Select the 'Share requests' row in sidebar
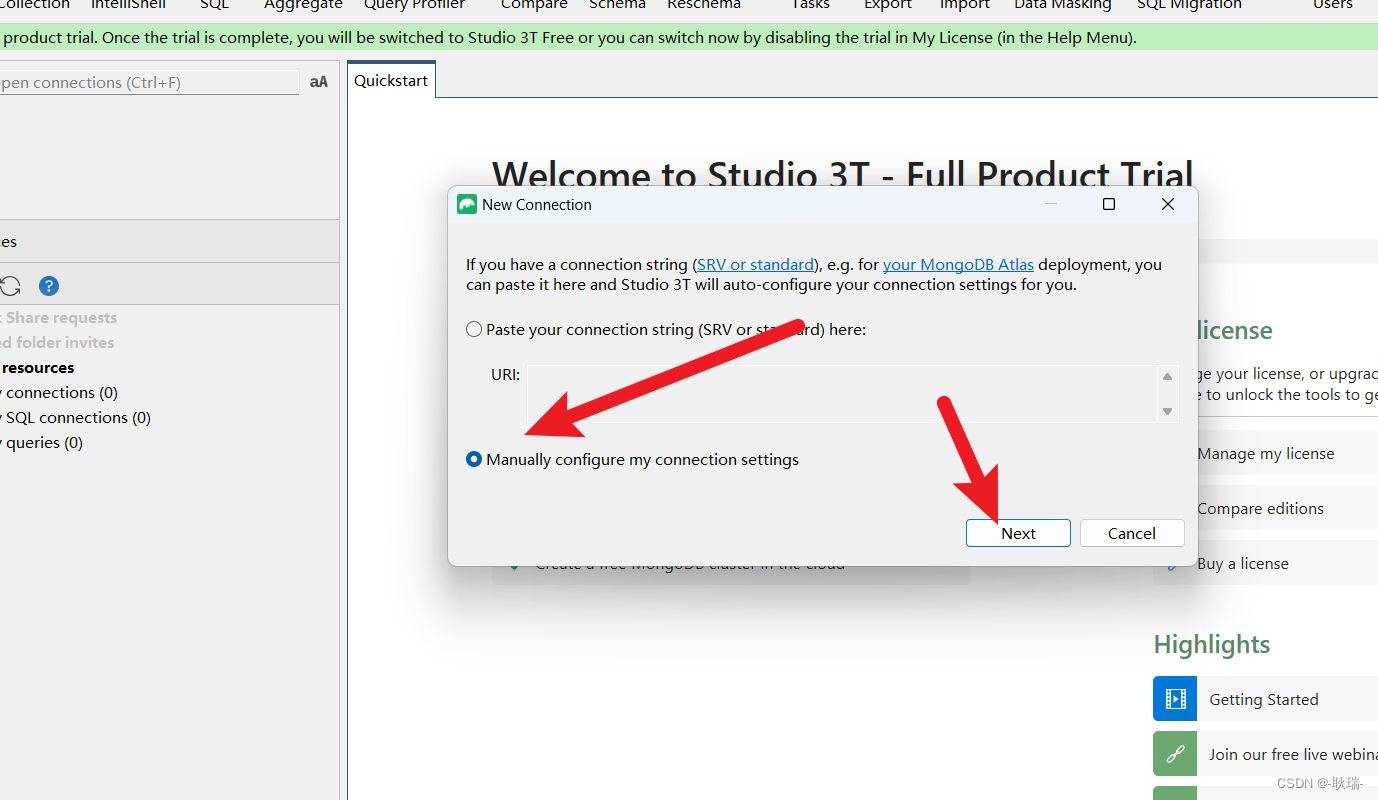Viewport: 1378px width, 800px height. (61, 317)
